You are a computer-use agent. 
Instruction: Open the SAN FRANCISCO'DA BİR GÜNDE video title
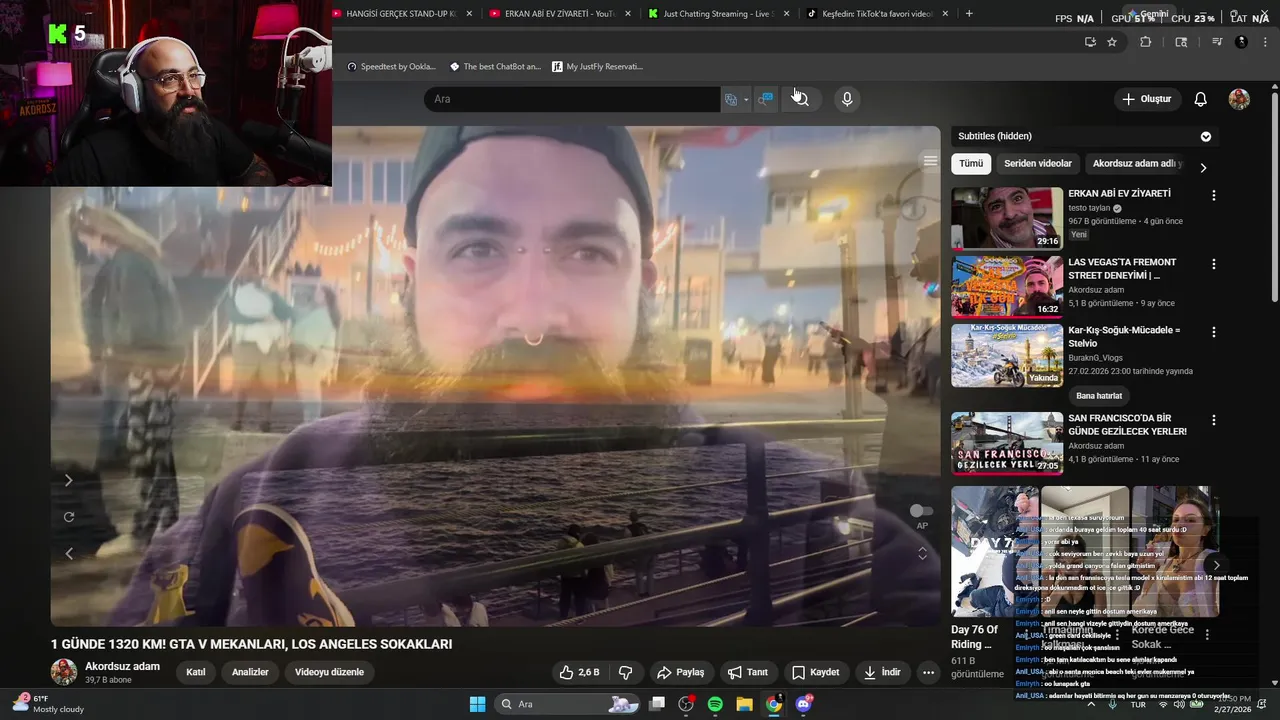(x=1127, y=425)
